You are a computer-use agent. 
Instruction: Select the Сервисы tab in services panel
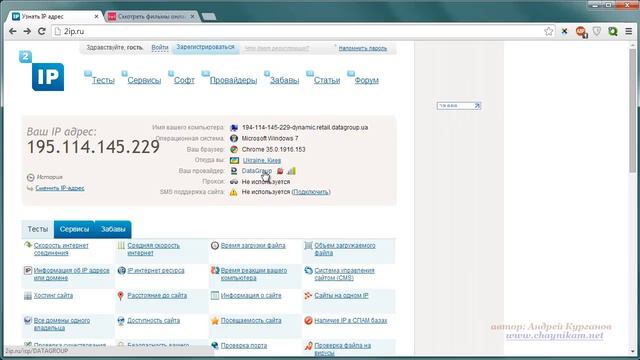click(x=74, y=229)
